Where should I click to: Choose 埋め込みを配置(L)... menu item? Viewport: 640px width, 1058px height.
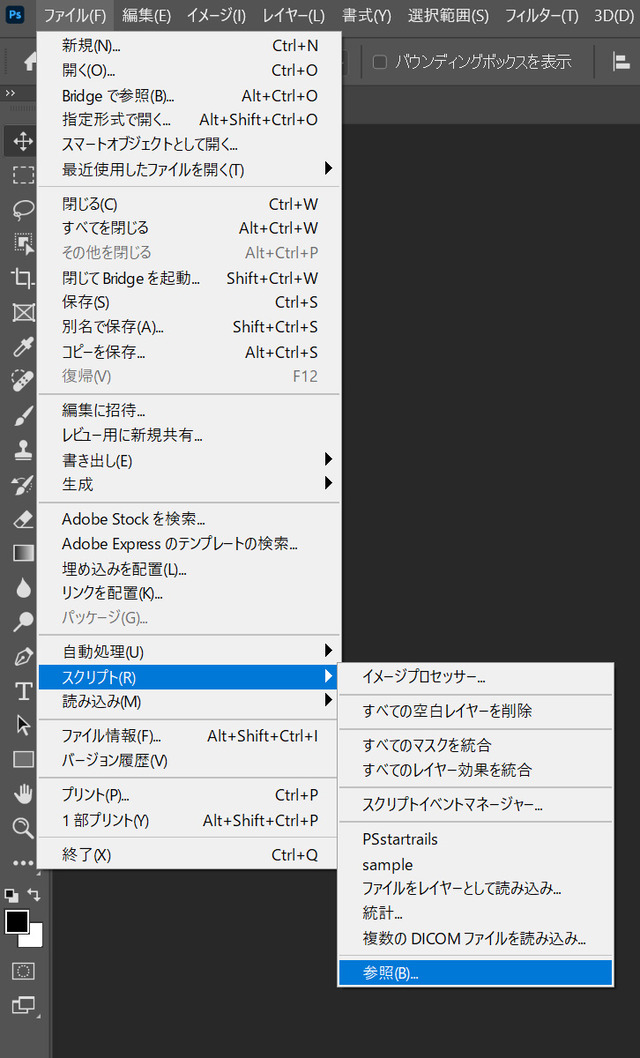coord(189,569)
